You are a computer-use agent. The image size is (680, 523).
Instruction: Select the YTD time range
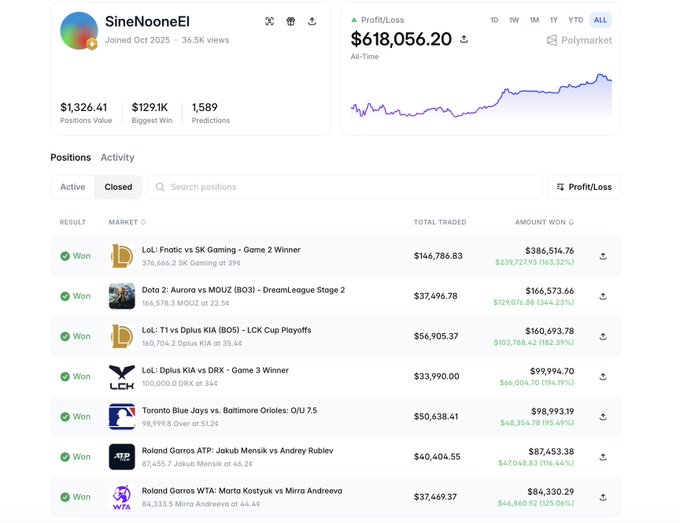point(575,20)
